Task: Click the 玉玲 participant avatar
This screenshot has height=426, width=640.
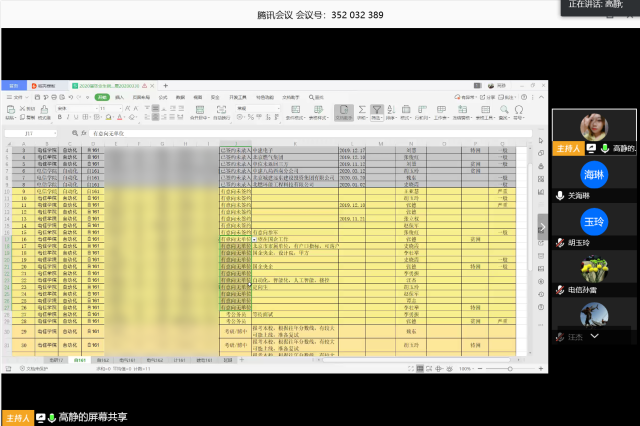Action: click(594, 220)
